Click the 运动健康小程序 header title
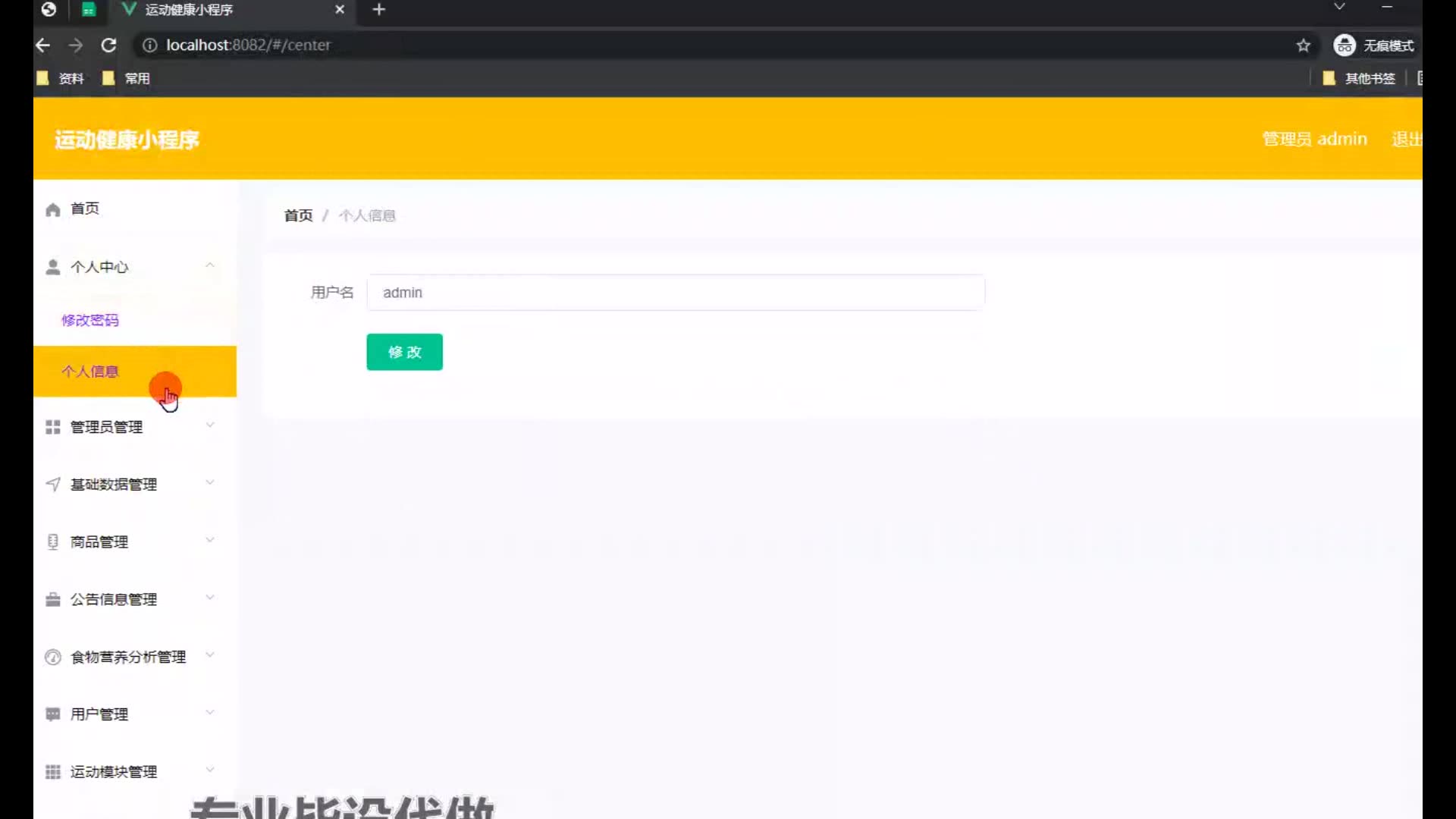 coord(127,140)
